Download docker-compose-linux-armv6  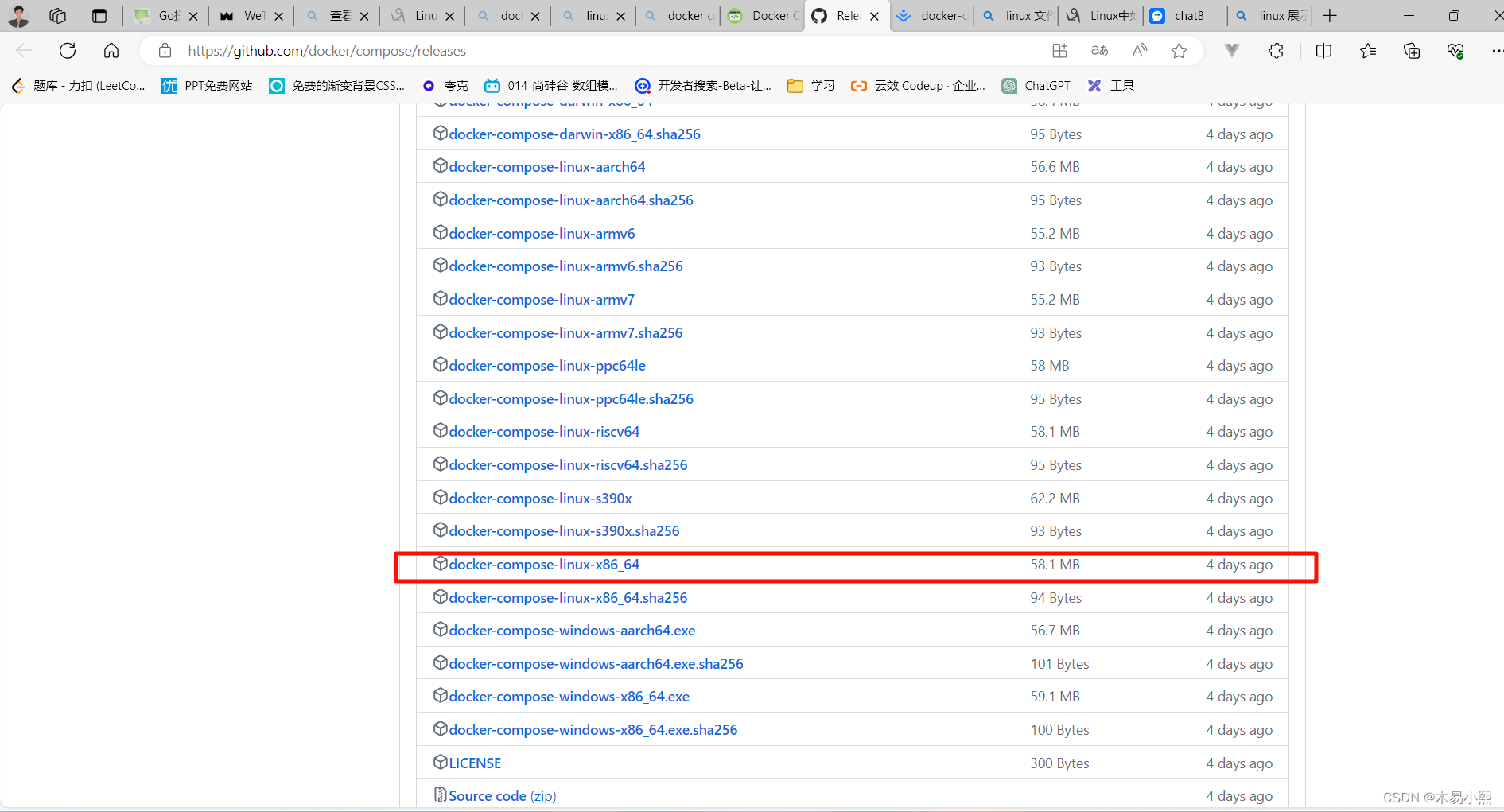[x=542, y=233]
